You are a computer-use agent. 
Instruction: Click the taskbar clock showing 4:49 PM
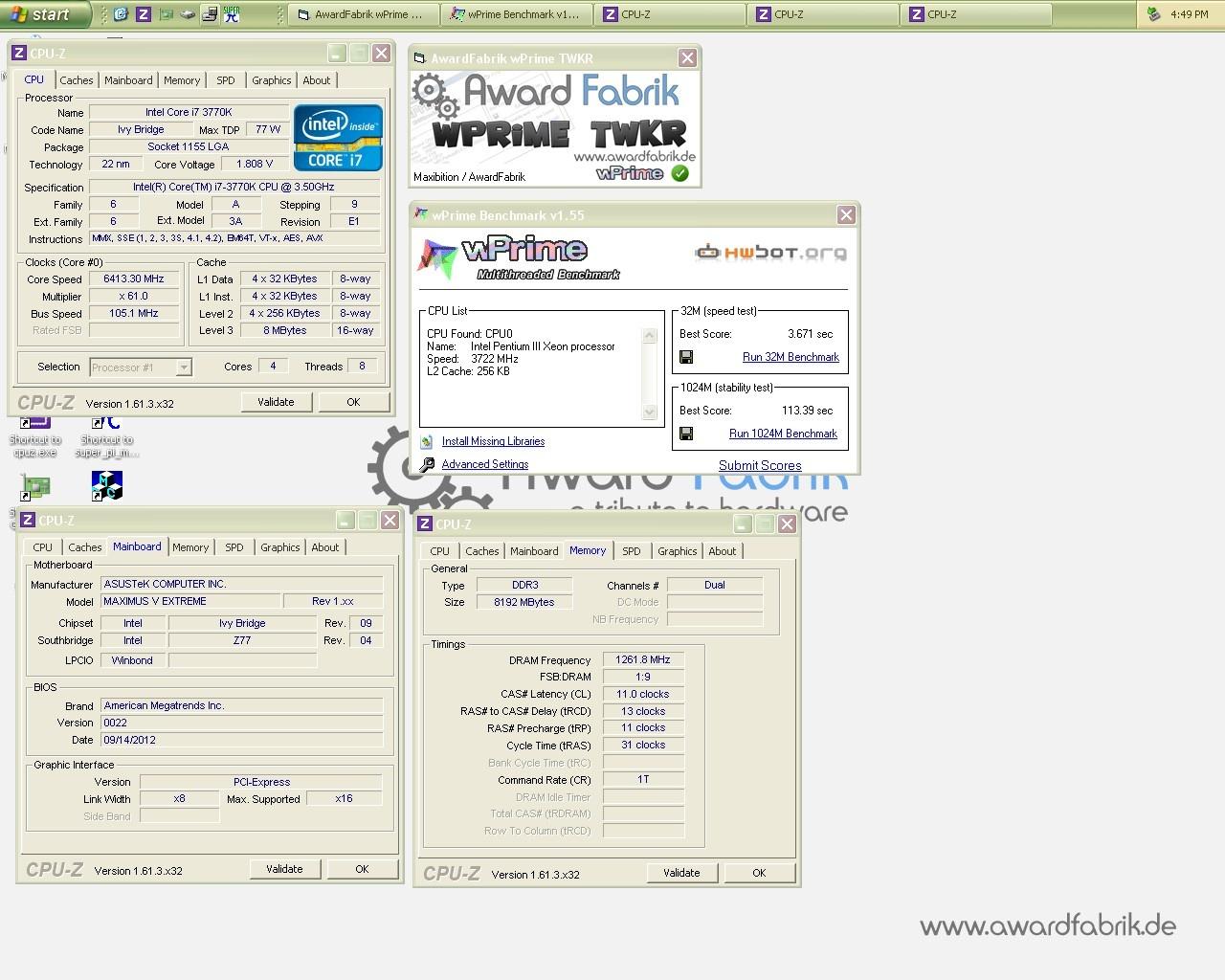point(1190,14)
